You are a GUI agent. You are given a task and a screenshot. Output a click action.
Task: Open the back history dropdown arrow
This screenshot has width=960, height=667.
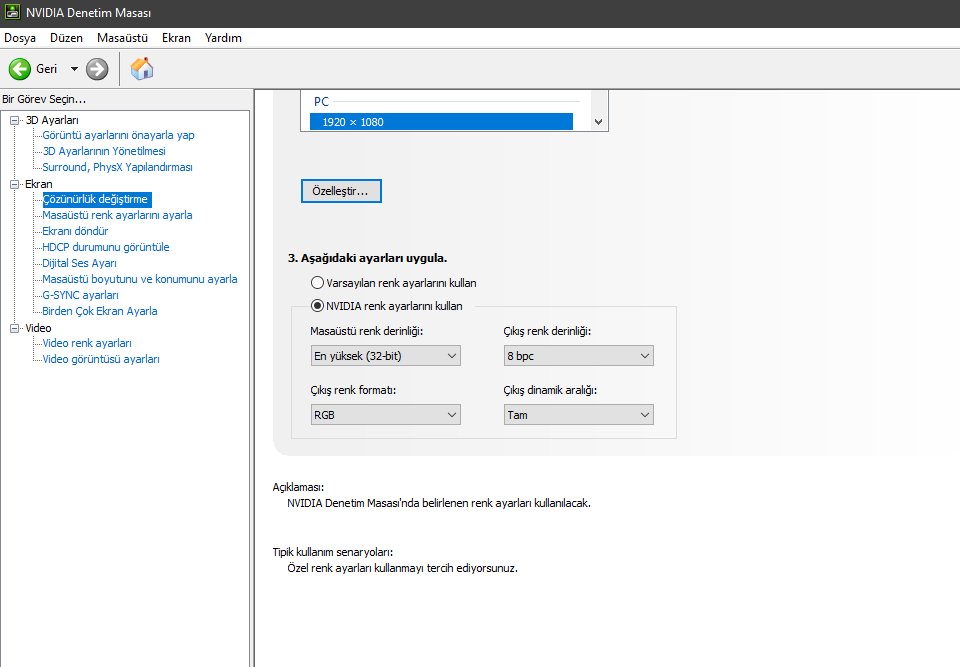click(x=74, y=69)
